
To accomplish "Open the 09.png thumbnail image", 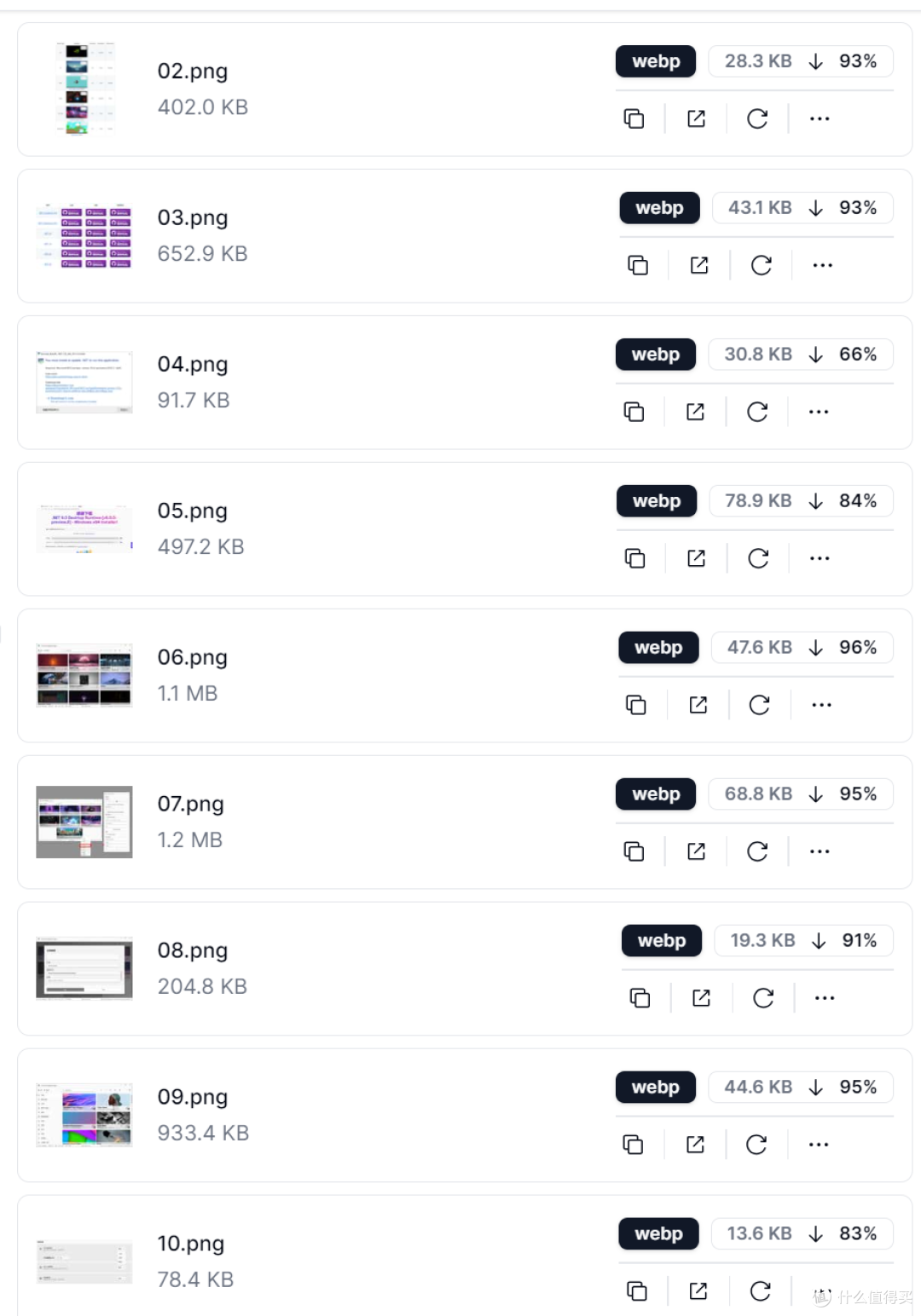I will pos(84,1116).
